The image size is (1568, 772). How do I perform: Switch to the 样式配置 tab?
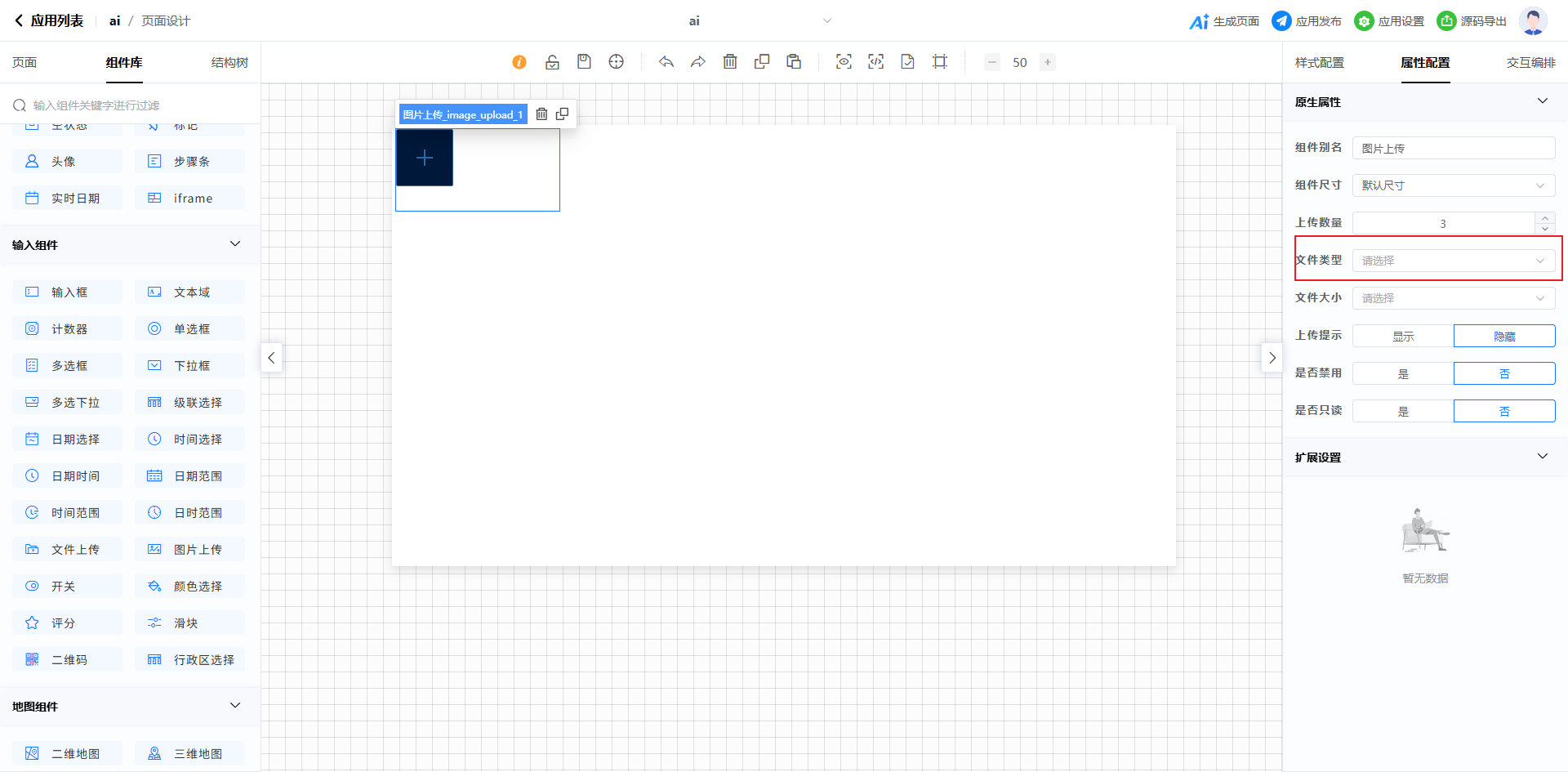(x=1319, y=63)
